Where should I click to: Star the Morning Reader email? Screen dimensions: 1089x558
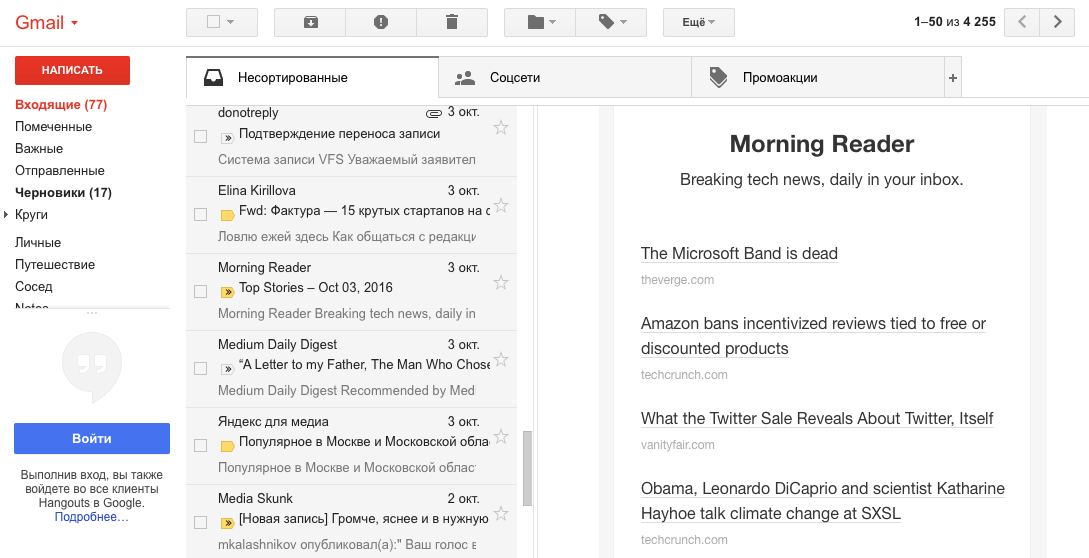pos(501,282)
